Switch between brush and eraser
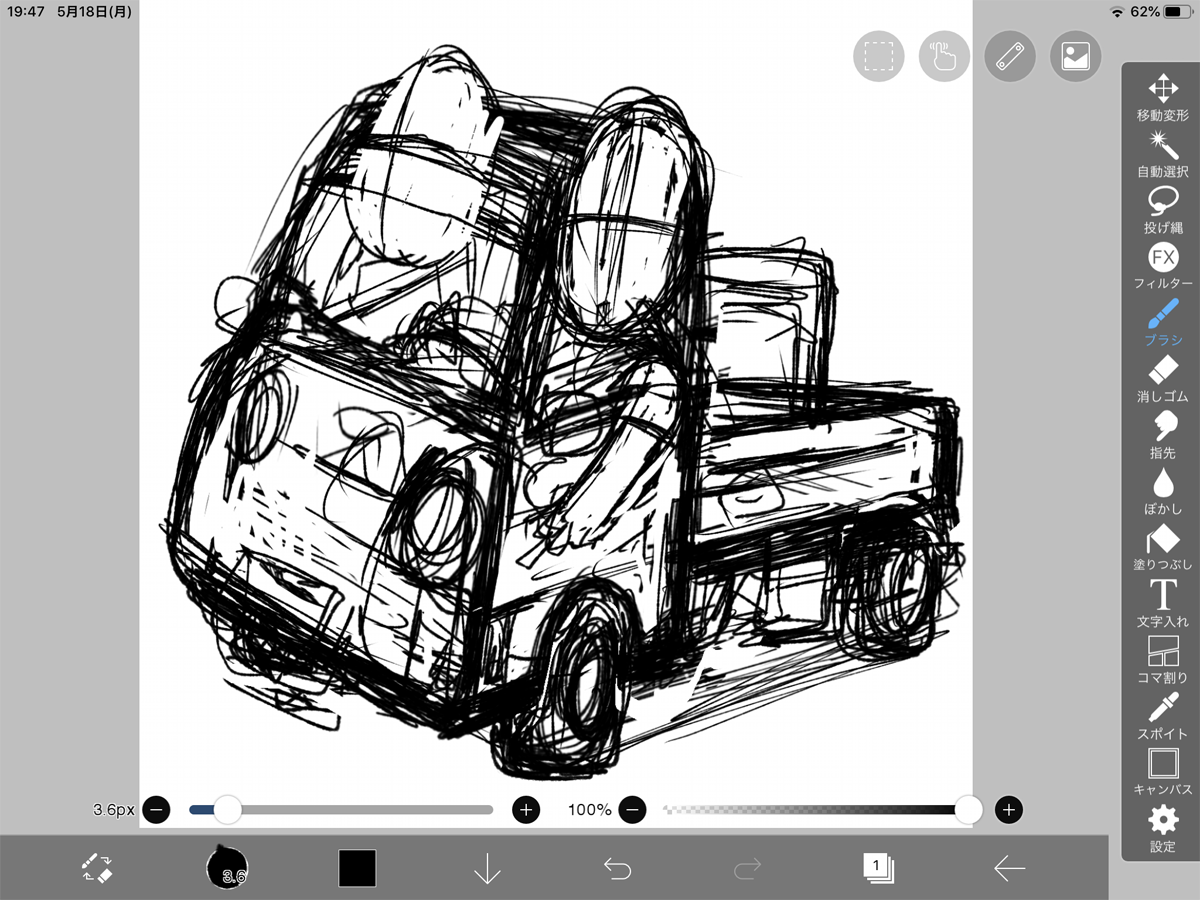This screenshot has width=1200, height=900. click(97, 868)
